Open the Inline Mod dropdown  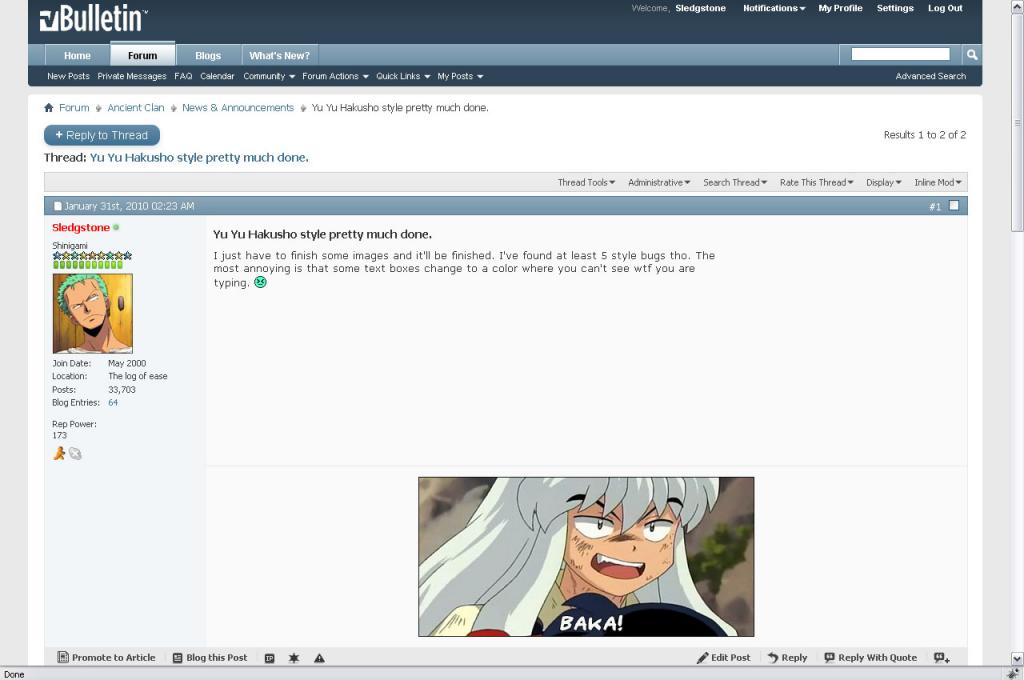click(938, 183)
